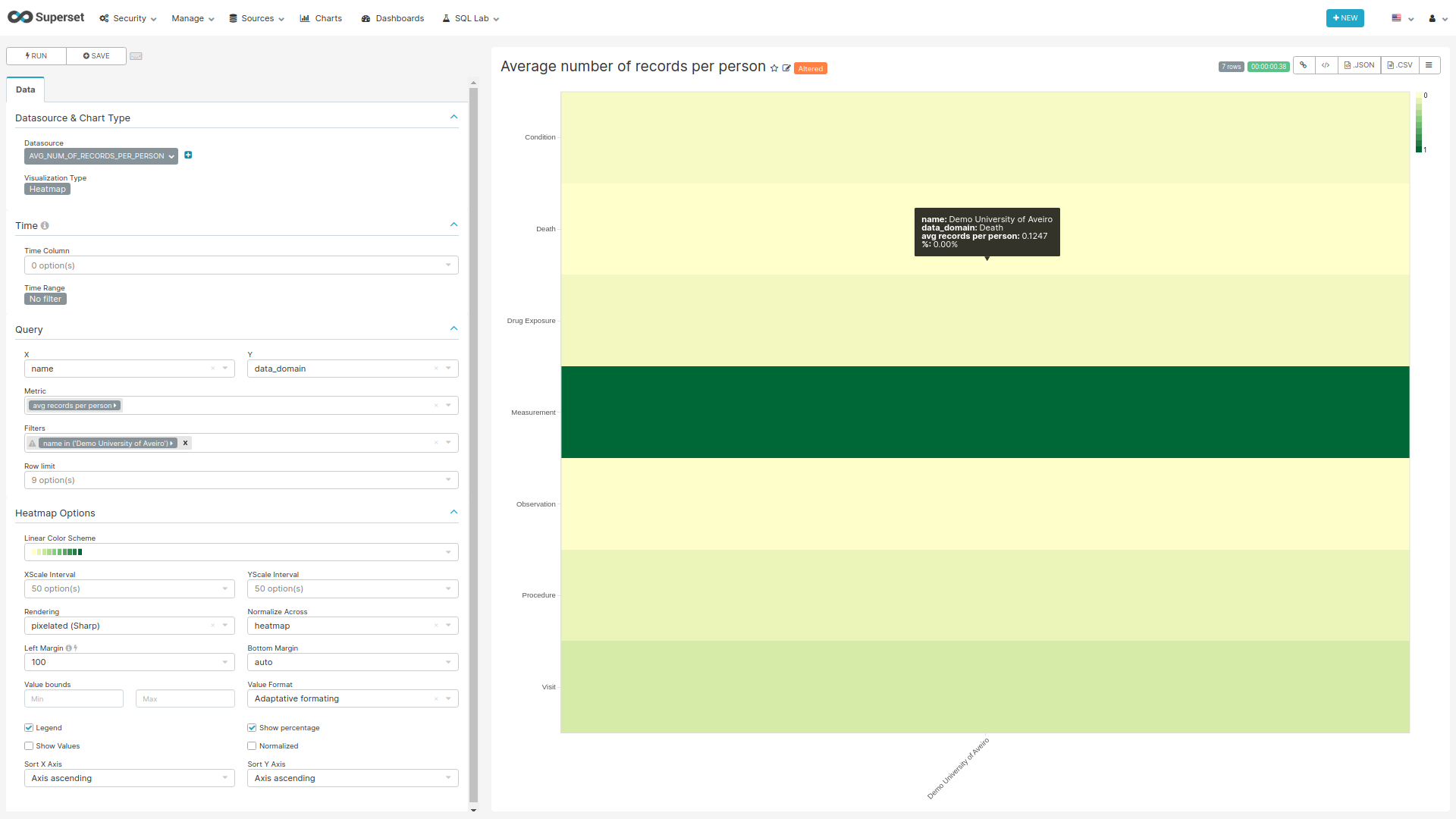
Task: Expand avg records per person metric caret
Action: point(115,406)
